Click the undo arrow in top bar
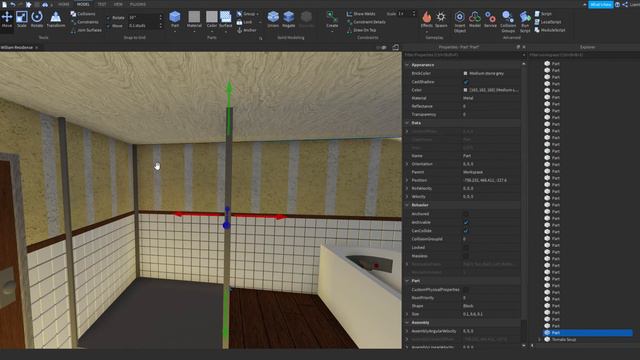The image size is (640, 360). 12,4
